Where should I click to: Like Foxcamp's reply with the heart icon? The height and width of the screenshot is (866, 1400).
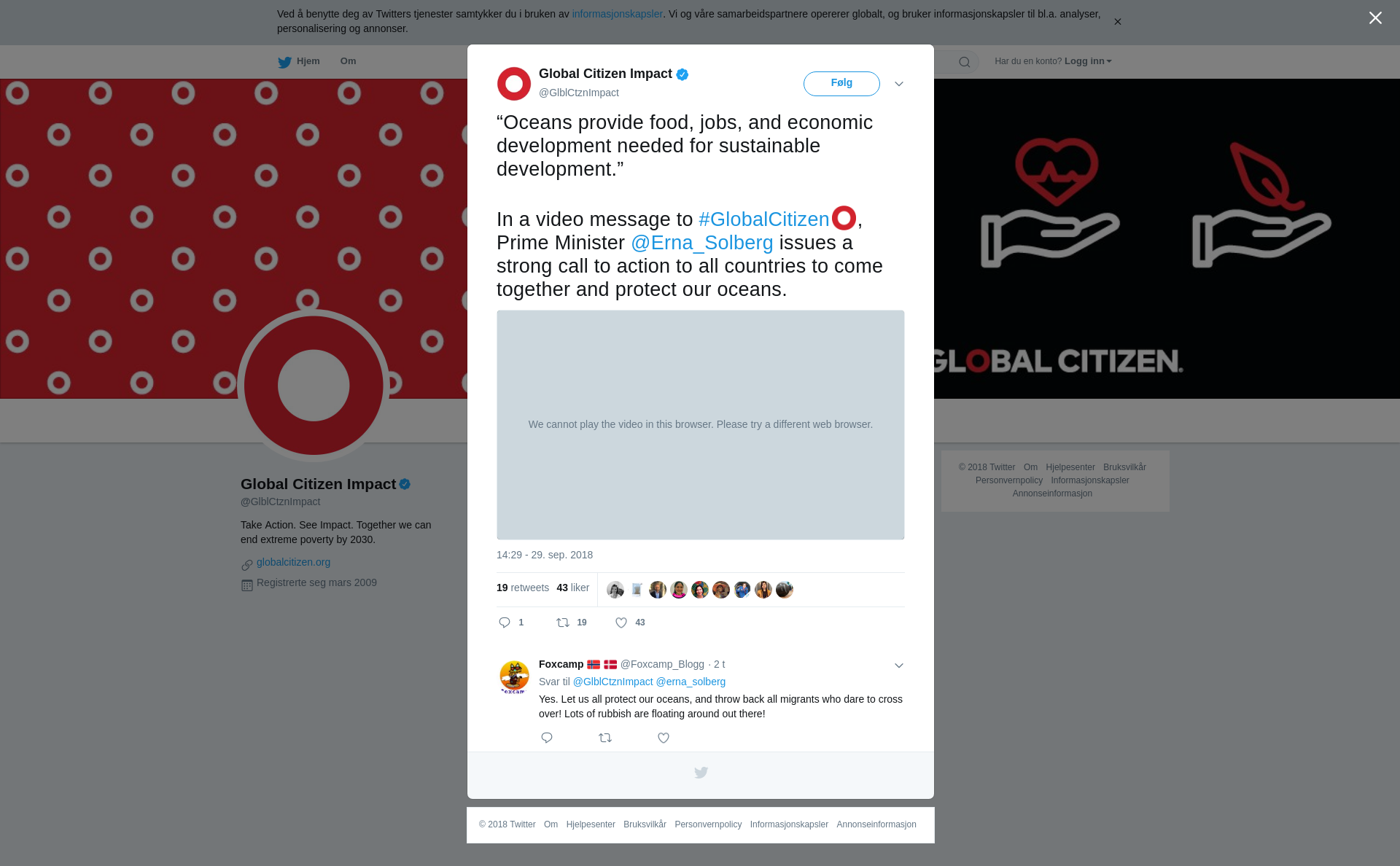point(664,738)
